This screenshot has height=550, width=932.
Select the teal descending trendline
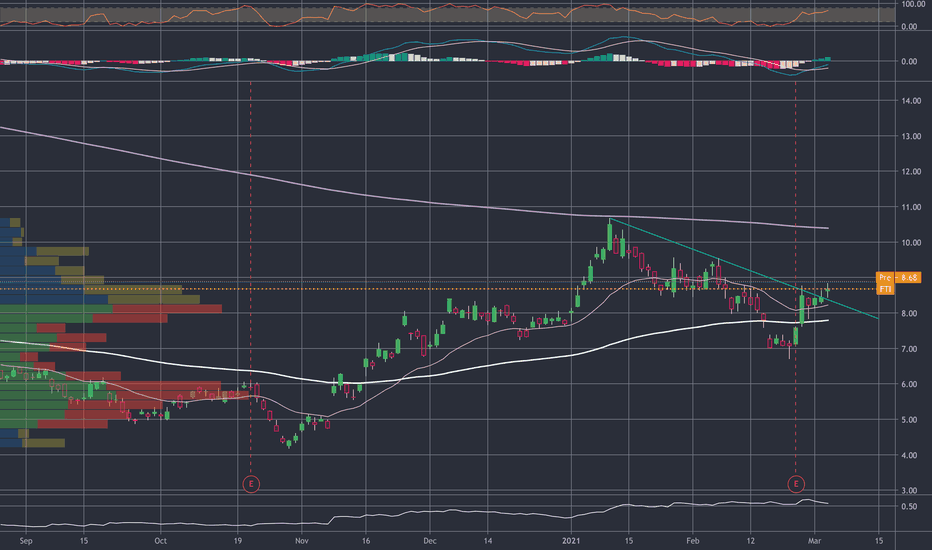743,269
